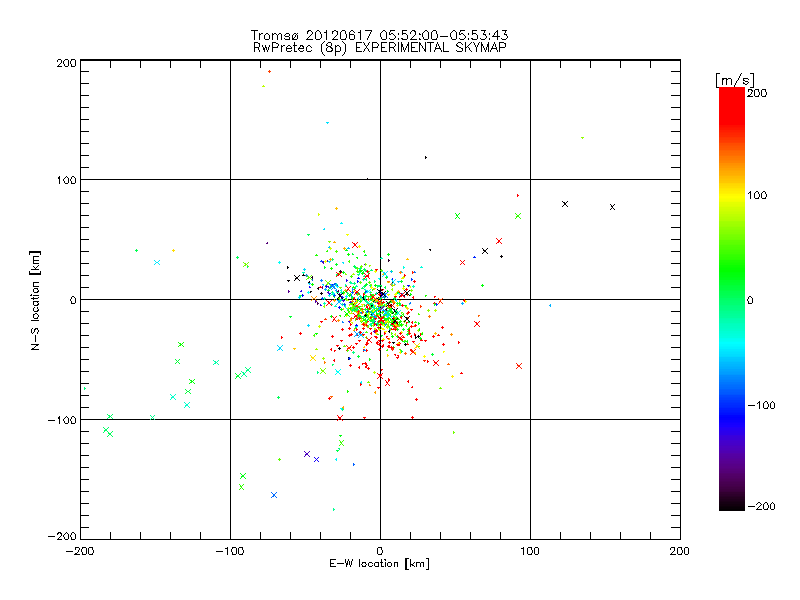
Task: Click the '-200' tick label on the E-W axis
Action: pyautogui.click(x=80, y=551)
